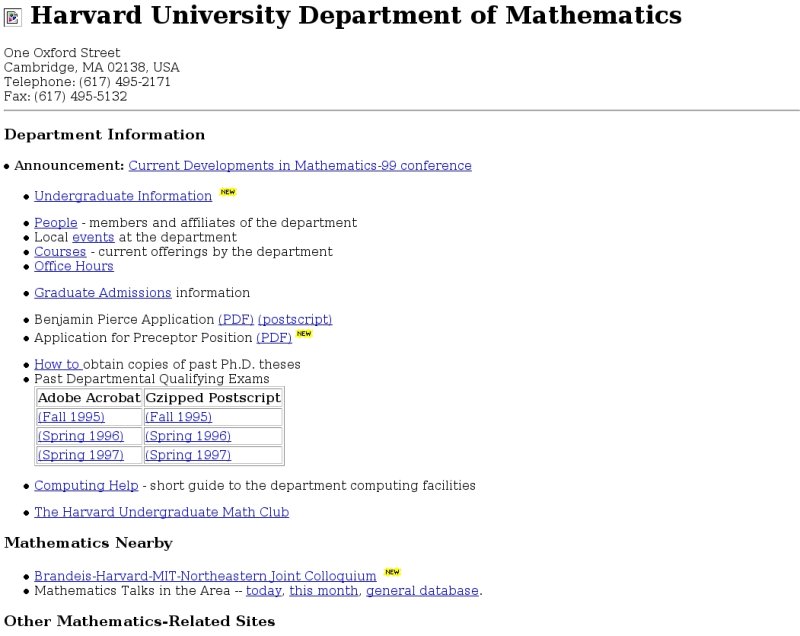This screenshot has height=636, width=800.
Task: Open the Graduate Admissions link
Action: (x=103, y=293)
